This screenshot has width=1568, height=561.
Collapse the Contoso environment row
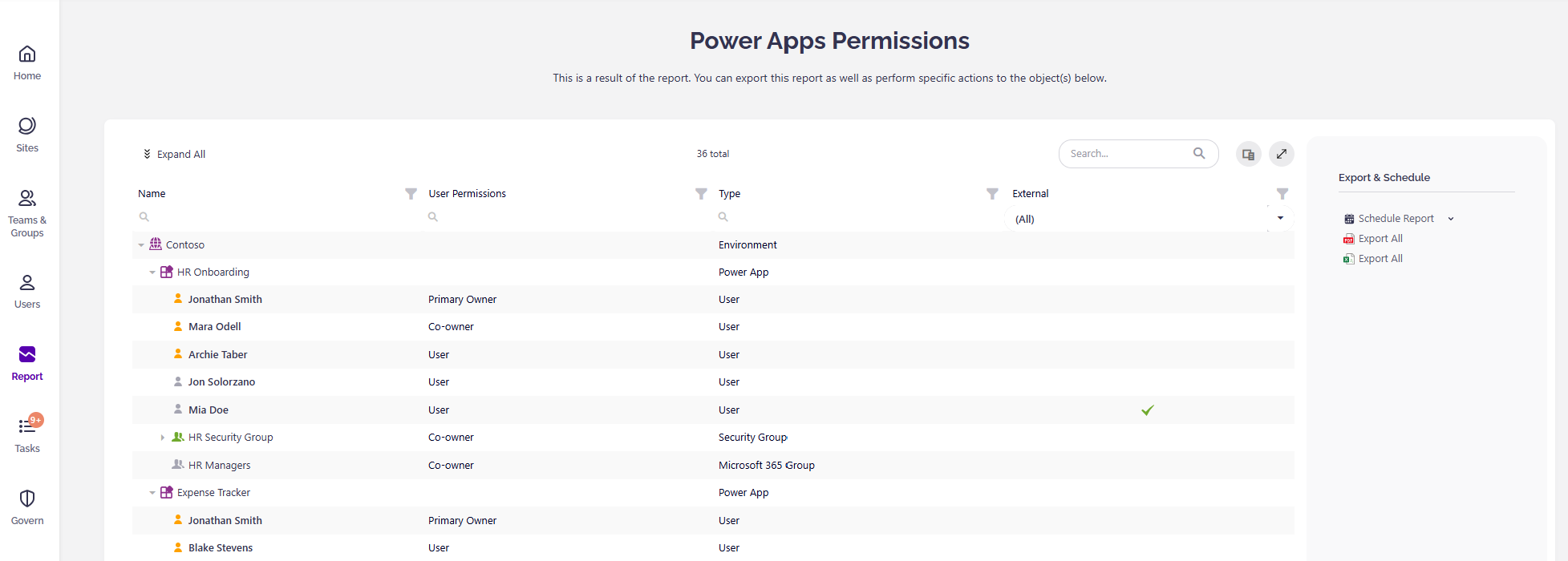point(141,245)
